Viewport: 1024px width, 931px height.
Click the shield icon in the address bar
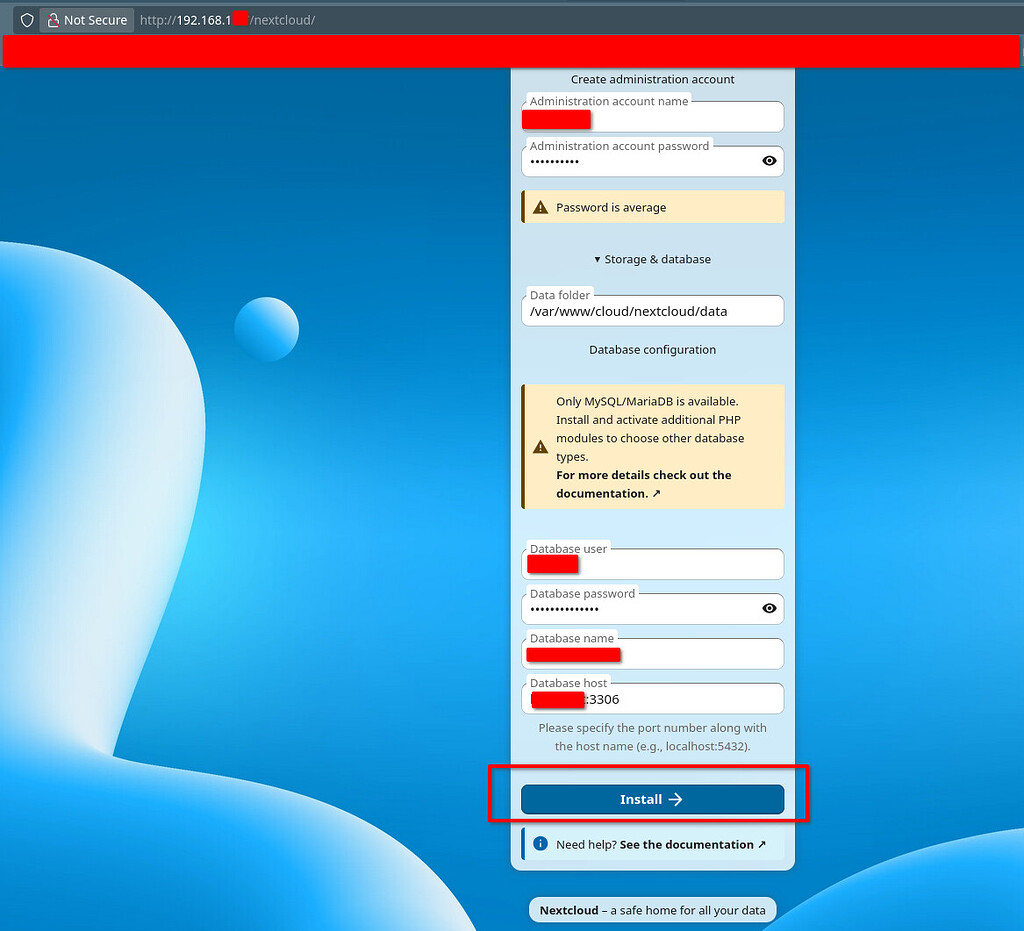27,20
